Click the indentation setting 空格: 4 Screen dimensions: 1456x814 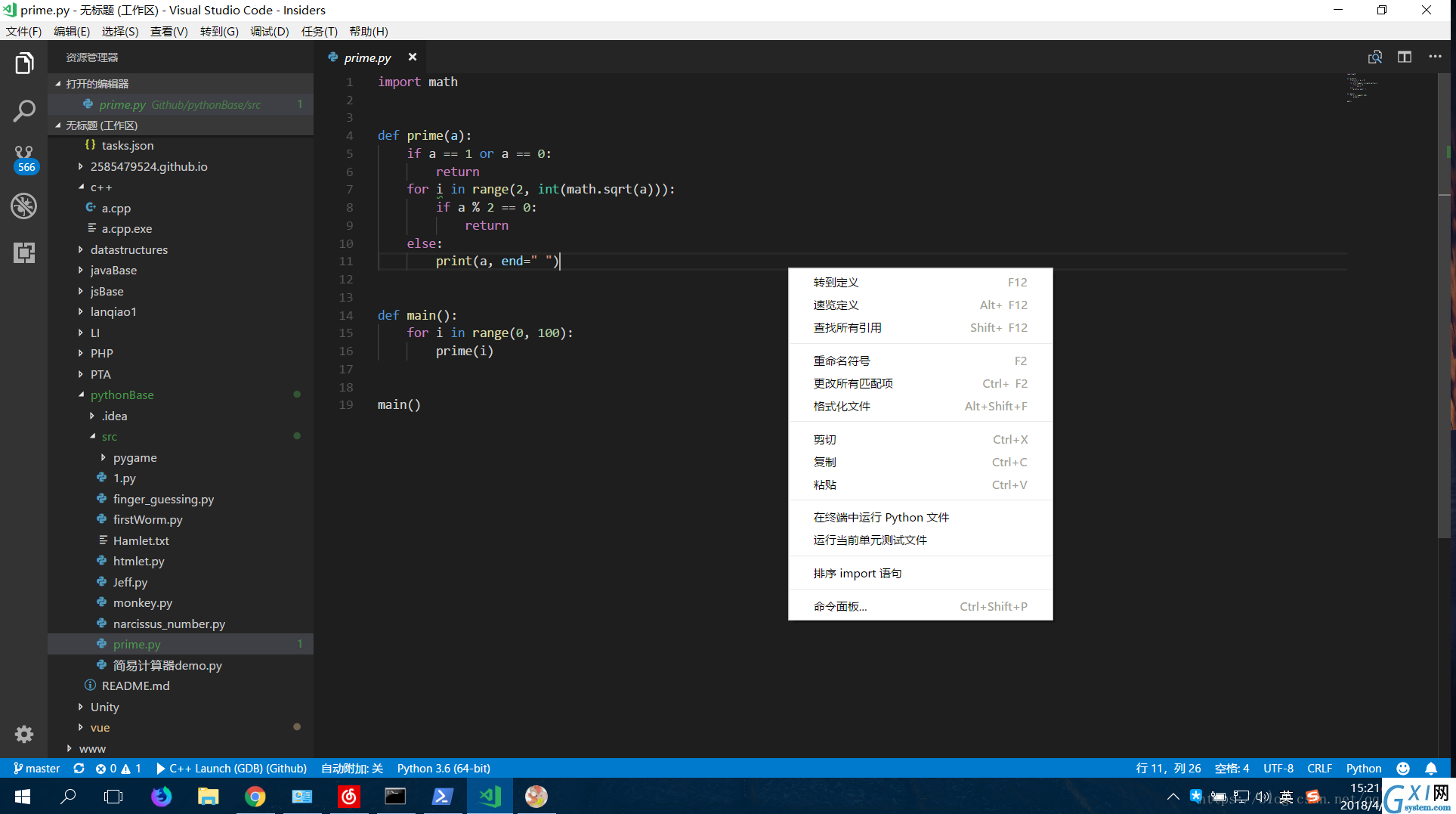click(x=1232, y=768)
